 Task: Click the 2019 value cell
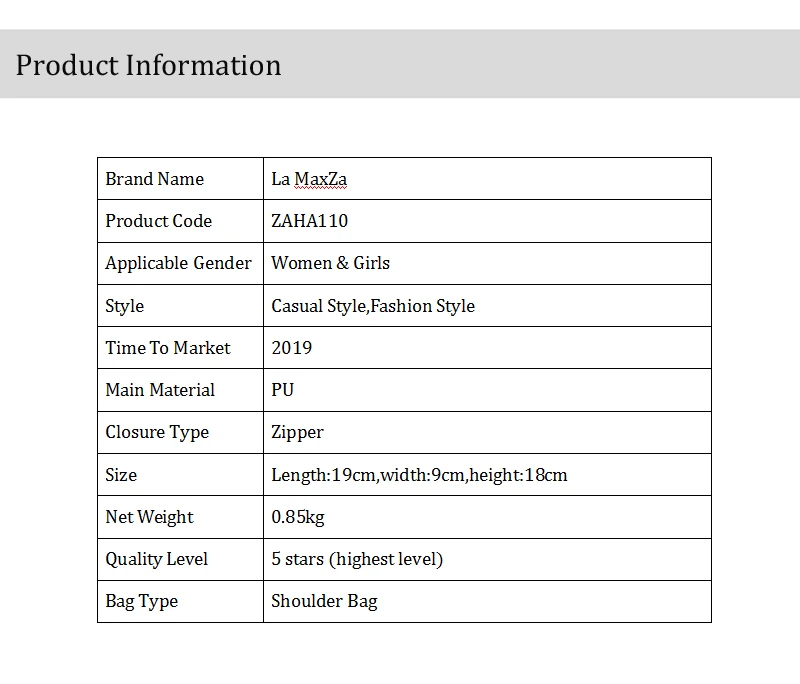click(x=487, y=348)
